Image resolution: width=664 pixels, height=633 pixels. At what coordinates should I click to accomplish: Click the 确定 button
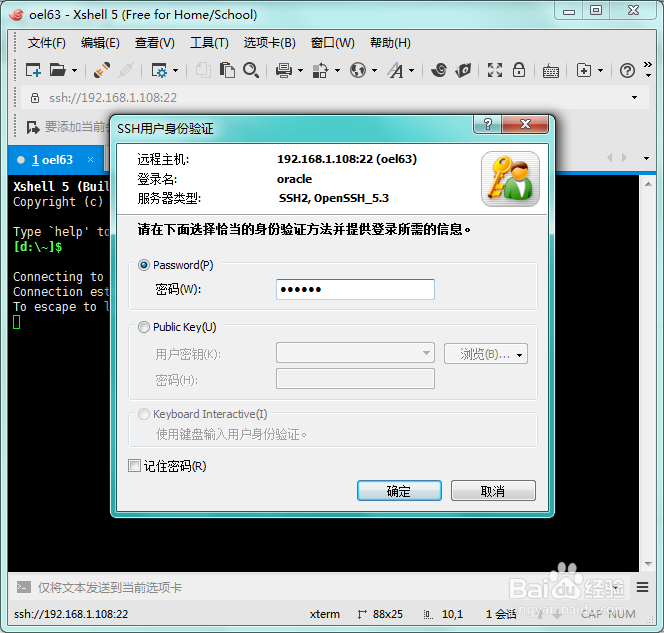coord(399,491)
